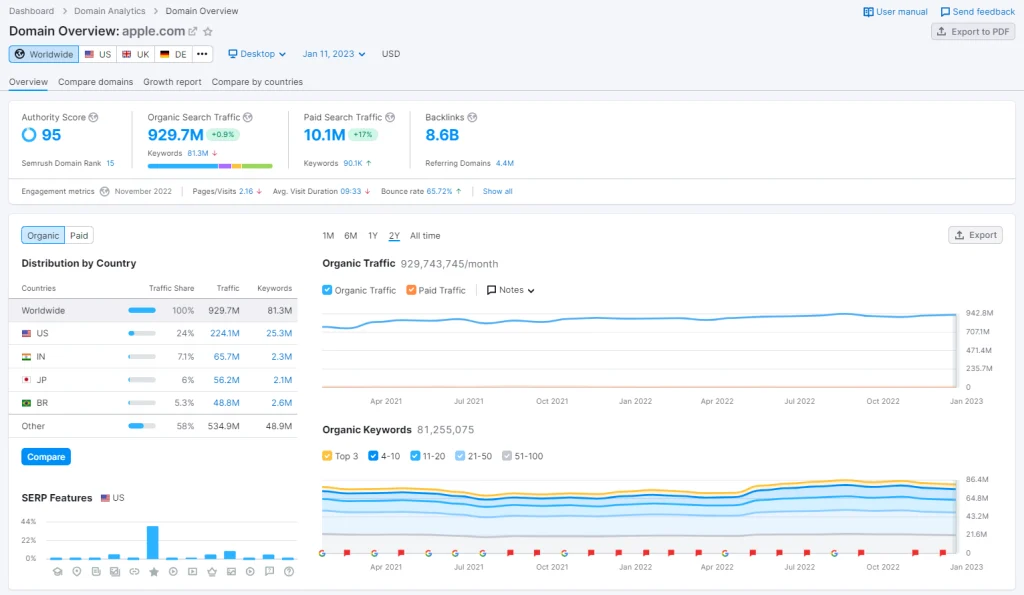Switch to Compare domains tab
The height and width of the screenshot is (595, 1024).
pyautogui.click(x=95, y=82)
